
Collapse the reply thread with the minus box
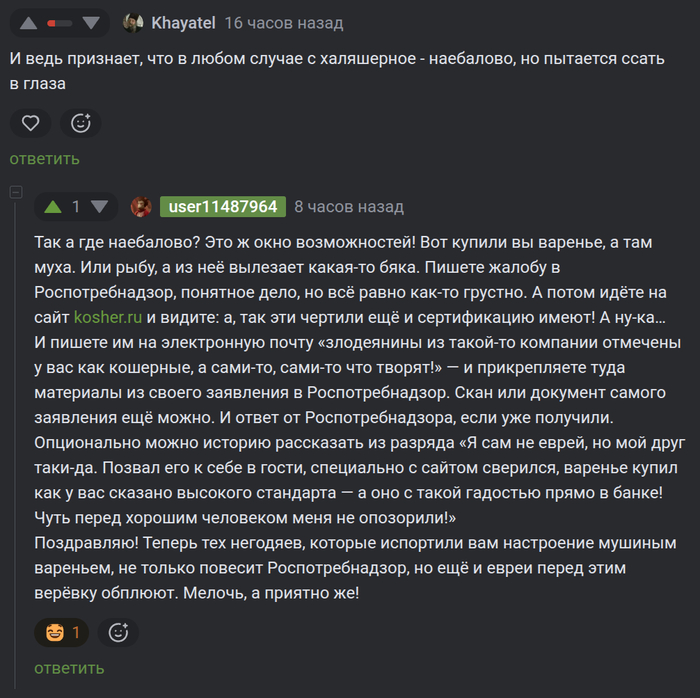click(15, 191)
